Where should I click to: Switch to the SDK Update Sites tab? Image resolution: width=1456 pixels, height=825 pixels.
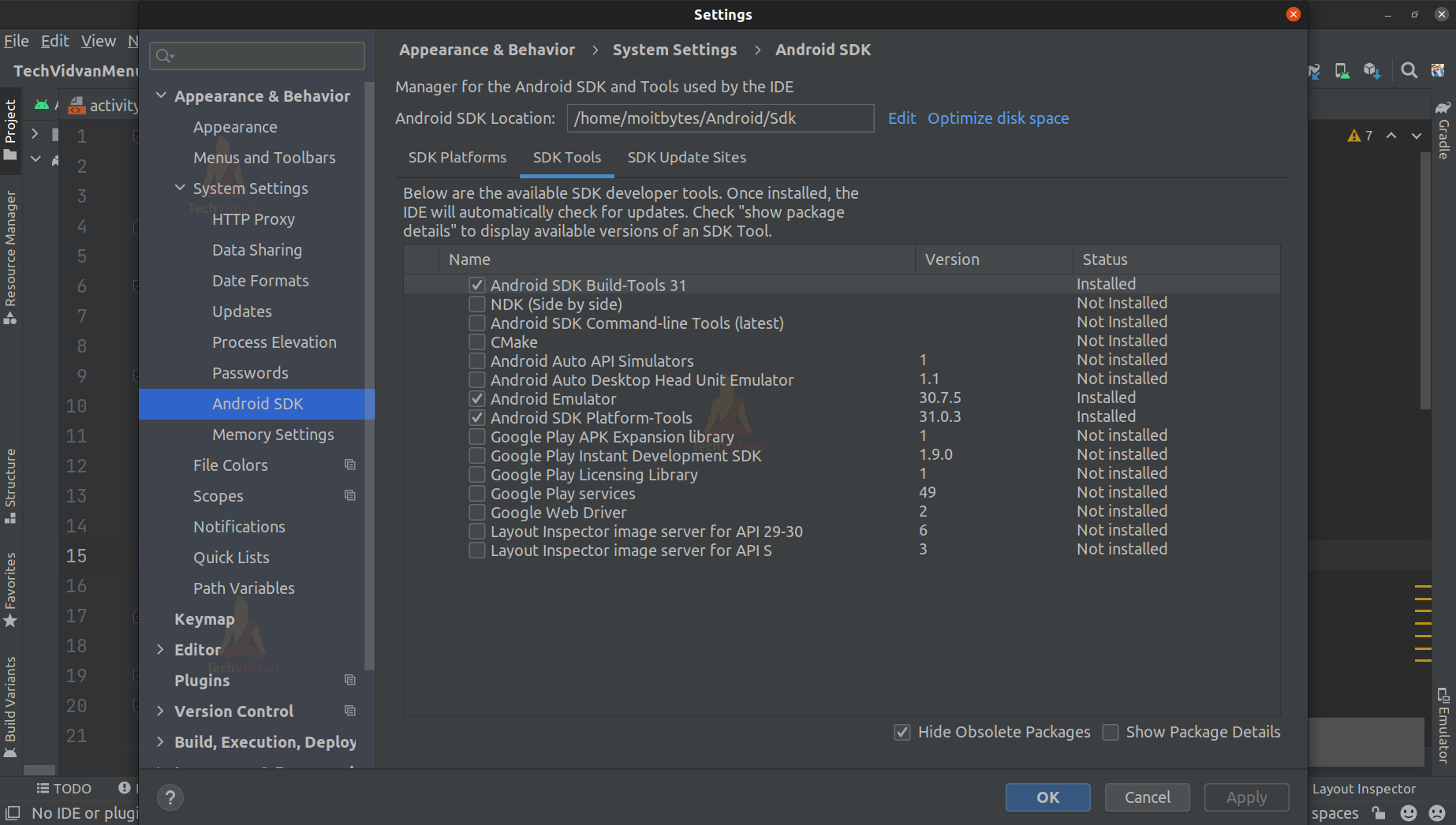(x=687, y=157)
